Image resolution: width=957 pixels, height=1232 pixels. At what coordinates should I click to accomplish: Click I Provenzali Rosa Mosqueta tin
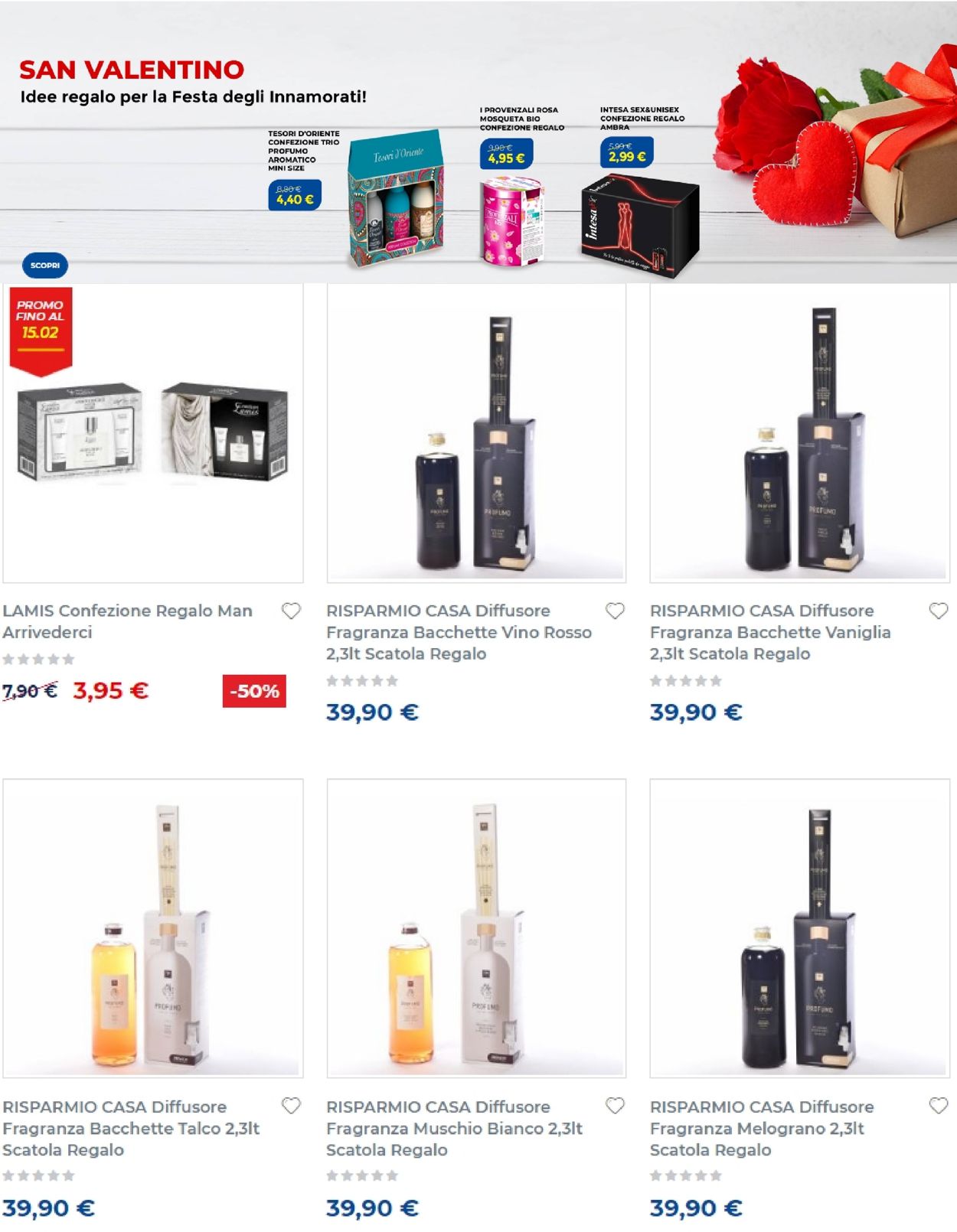pos(511,221)
